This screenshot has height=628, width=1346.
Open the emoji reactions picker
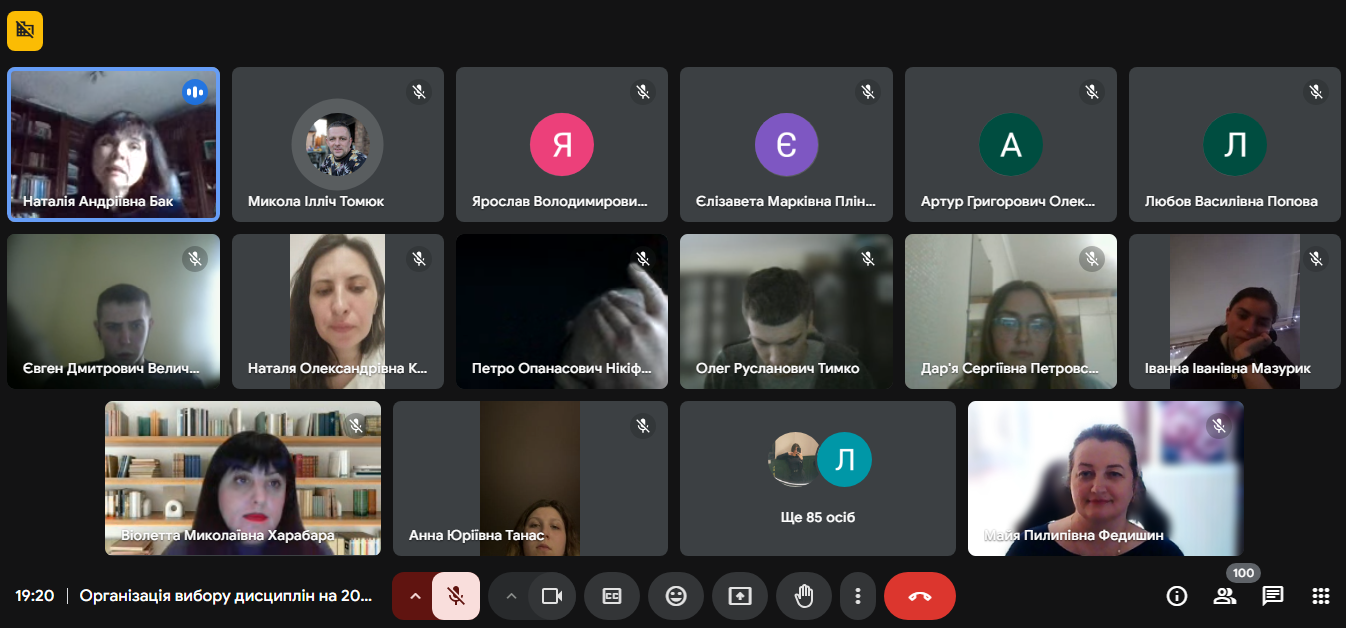676,596
